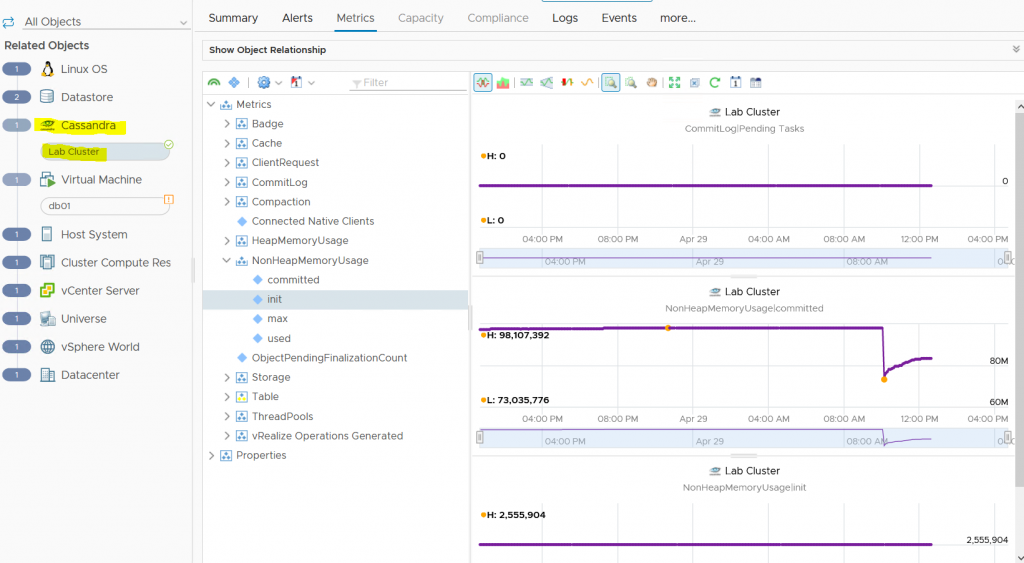This screenshot has height=563, width=1024.
Task: Click the stacked bar chart icon
Action: 503,83
